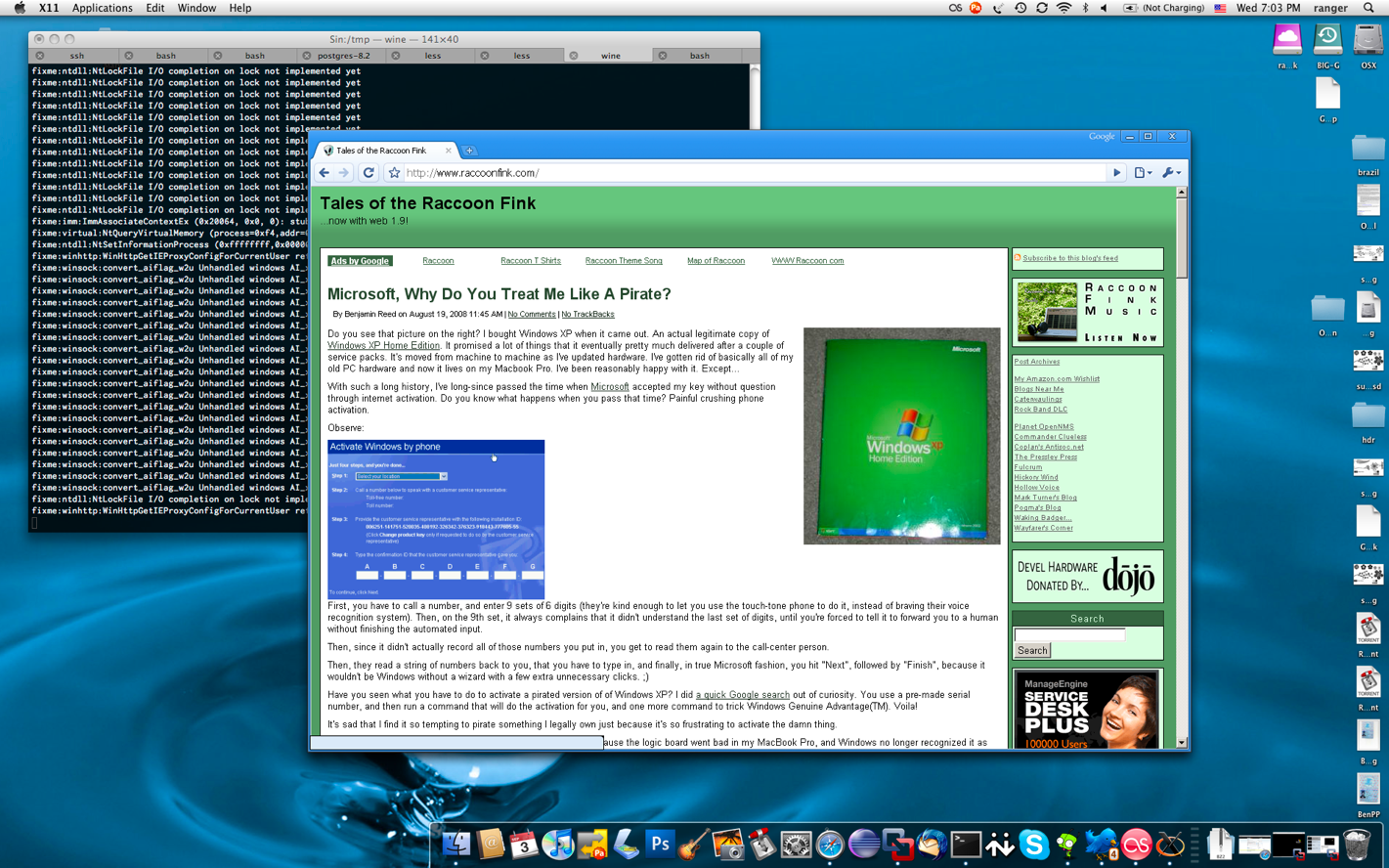Open the Time Machine menu bar icon

(x=1020, y=8)
